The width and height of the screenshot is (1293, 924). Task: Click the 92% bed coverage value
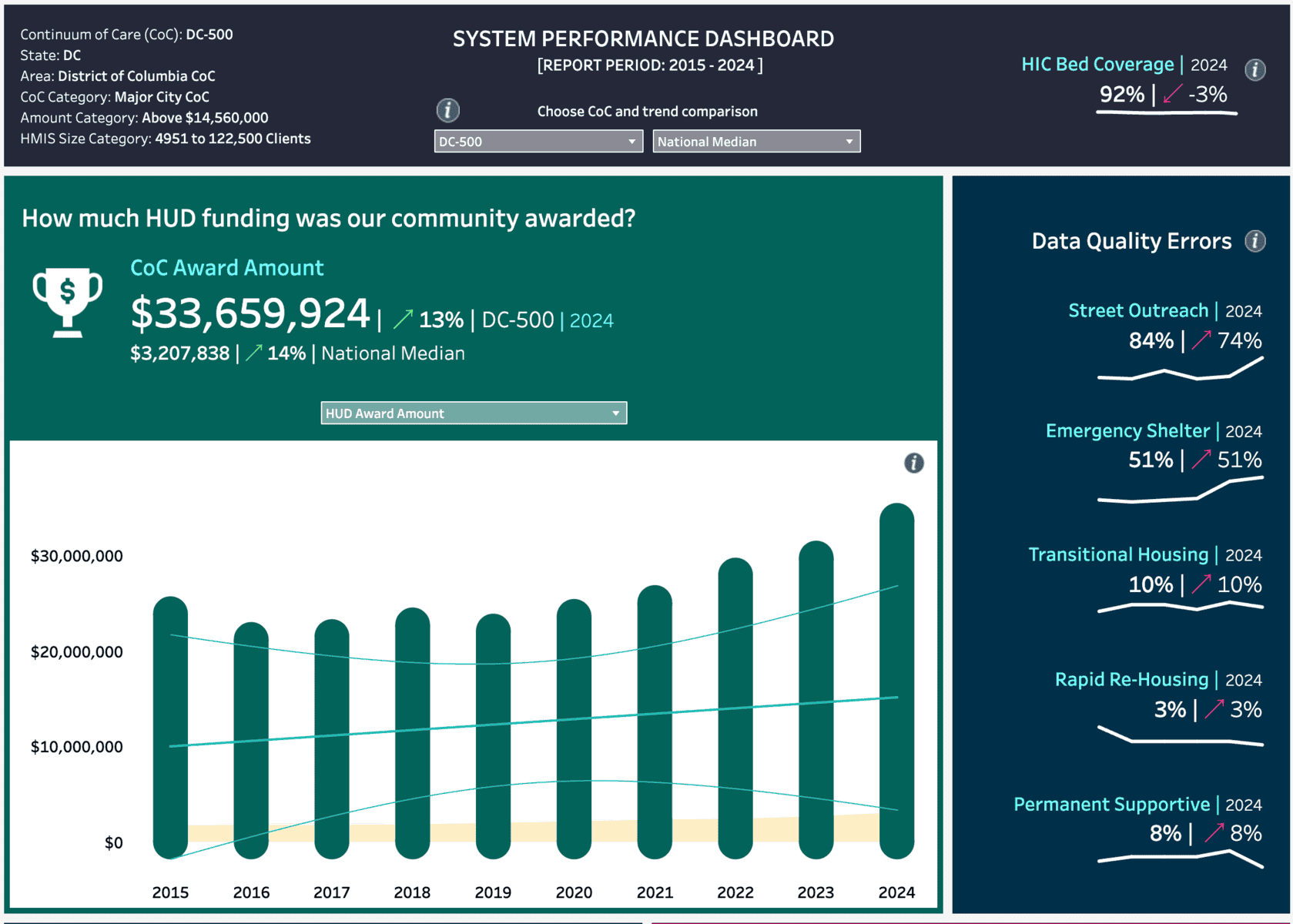(x=1122, y=94)
